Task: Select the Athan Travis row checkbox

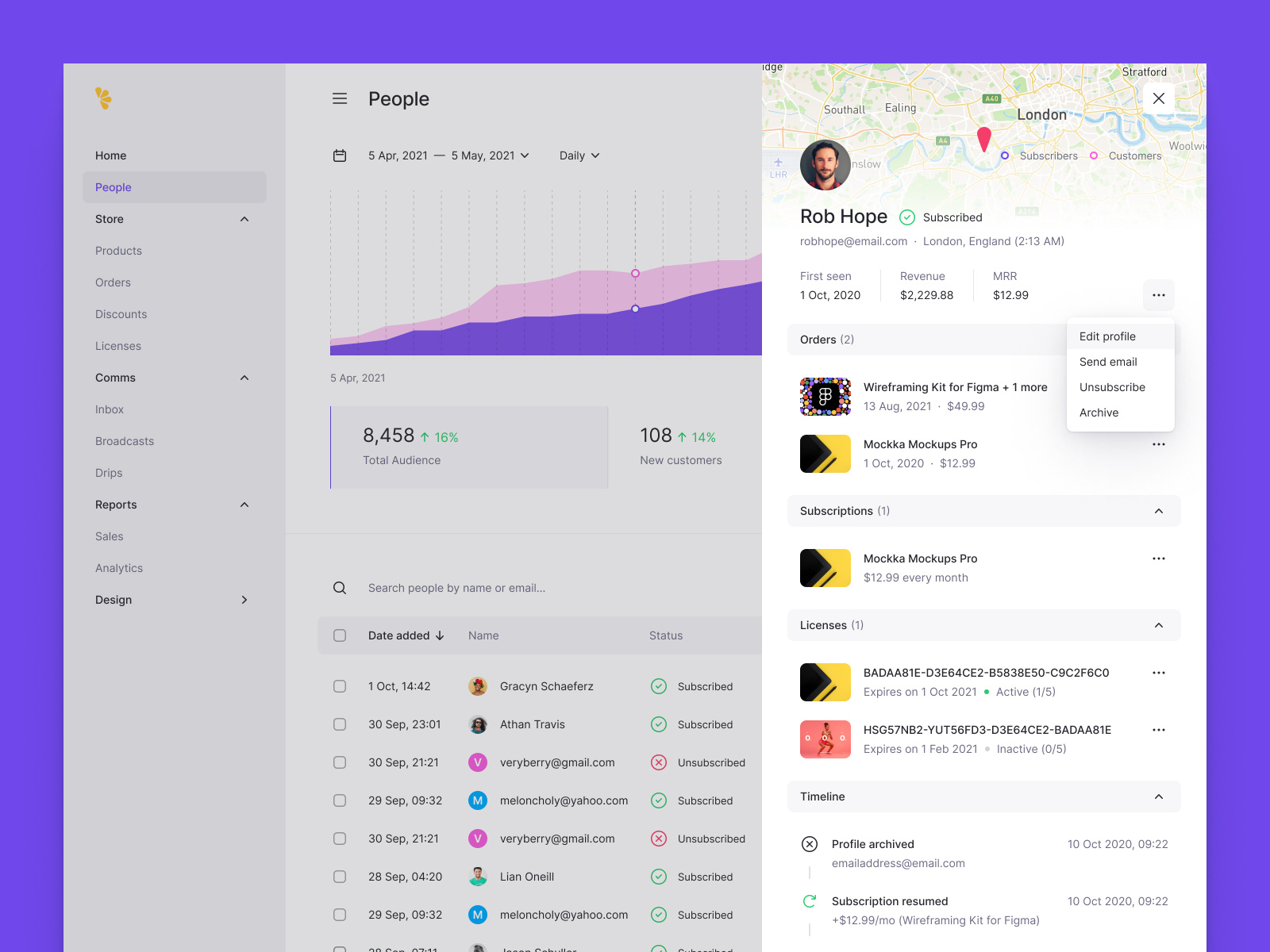Action: click(x=340, y=724)
